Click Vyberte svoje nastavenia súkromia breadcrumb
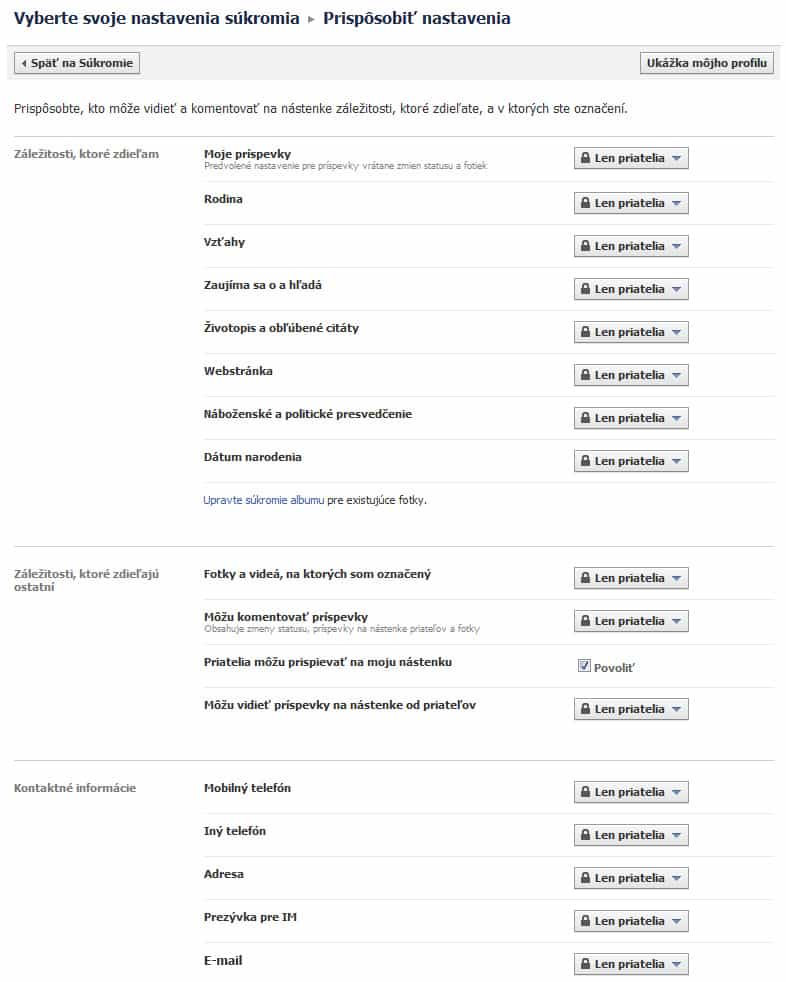The image size is (786, 982). point(156,18)
